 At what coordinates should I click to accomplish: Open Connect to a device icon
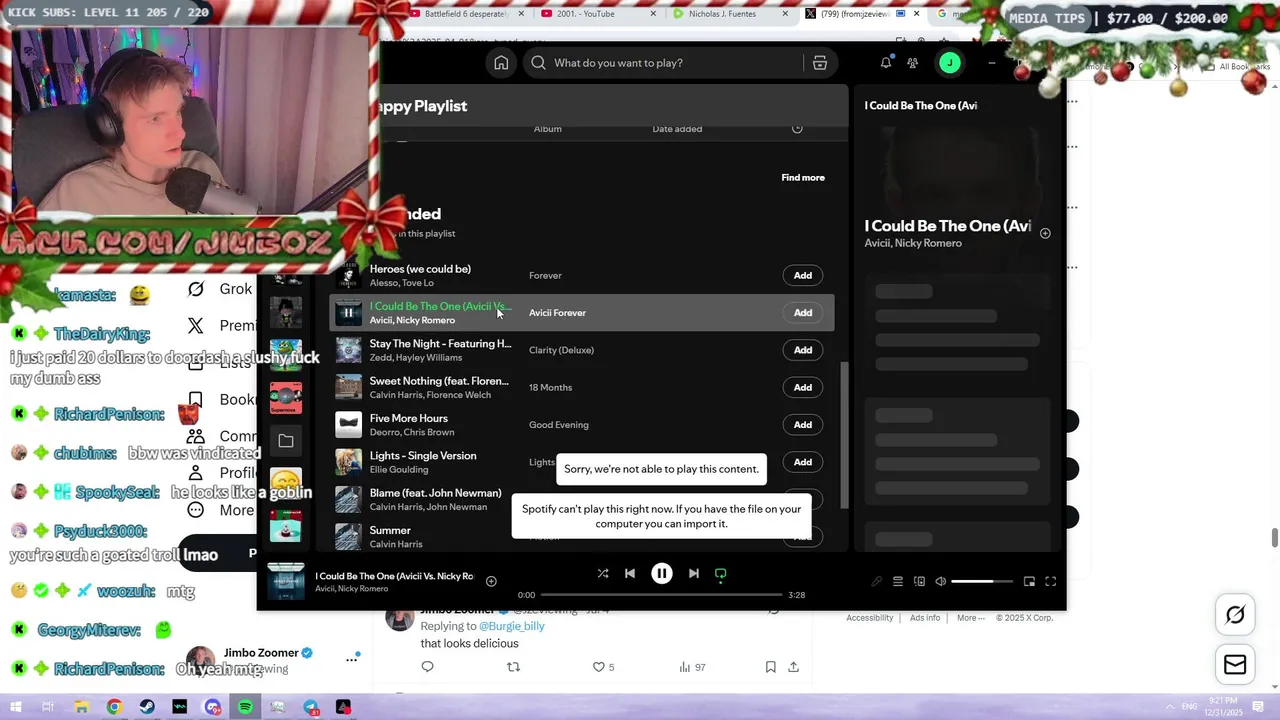(919, 581)
